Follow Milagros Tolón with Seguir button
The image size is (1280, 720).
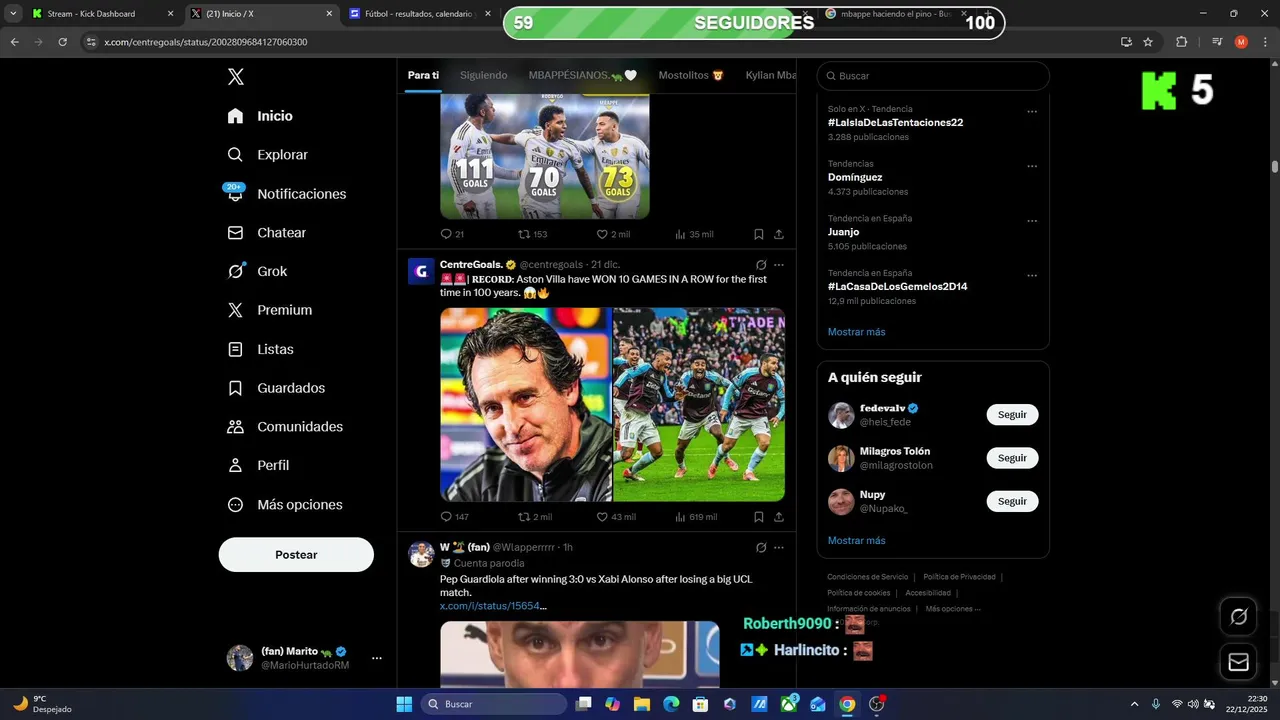pyautogui.click(x=1012, y=458)
